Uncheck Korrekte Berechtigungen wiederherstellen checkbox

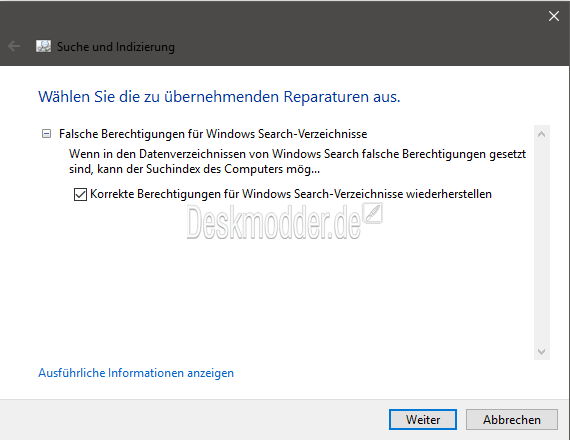click(80, 194)
